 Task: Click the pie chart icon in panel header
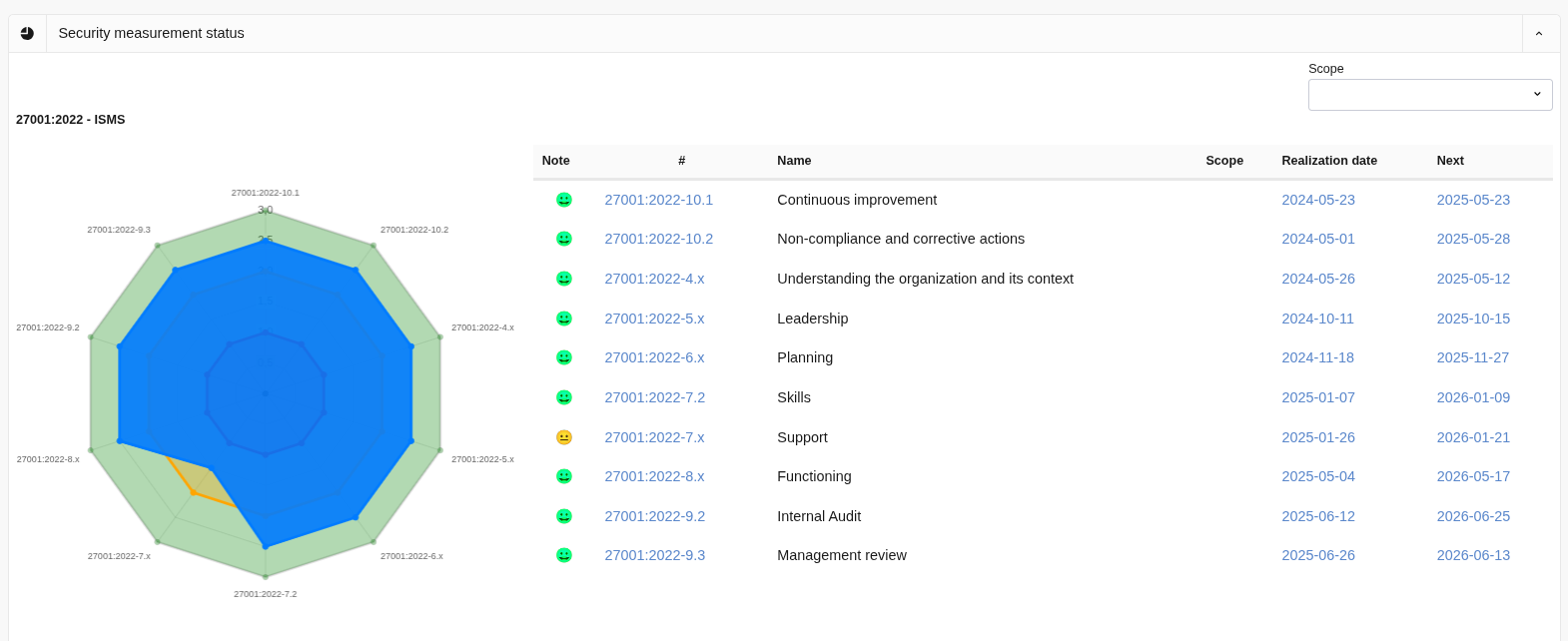[27, 33]
